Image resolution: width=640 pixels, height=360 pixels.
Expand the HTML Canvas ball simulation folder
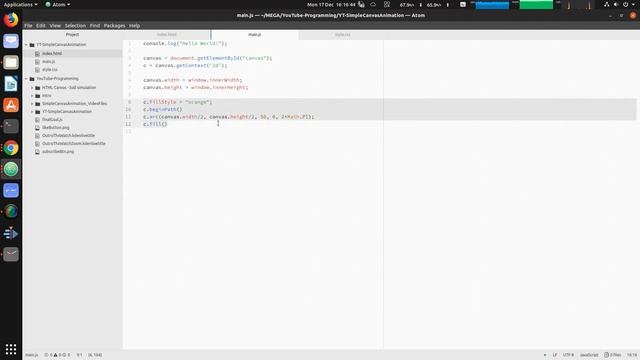32,88
